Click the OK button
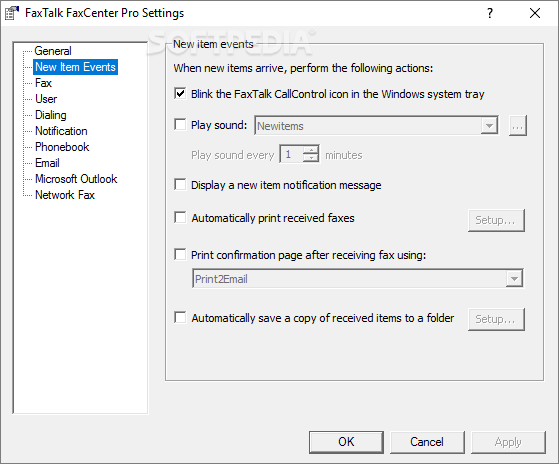This screenshot has width=559, height=464. tap(346, 442)
